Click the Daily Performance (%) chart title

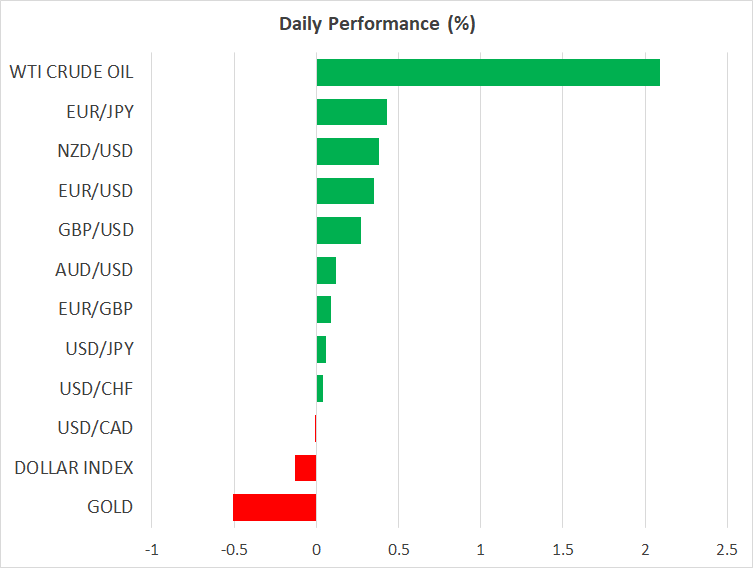click(377, 24)
